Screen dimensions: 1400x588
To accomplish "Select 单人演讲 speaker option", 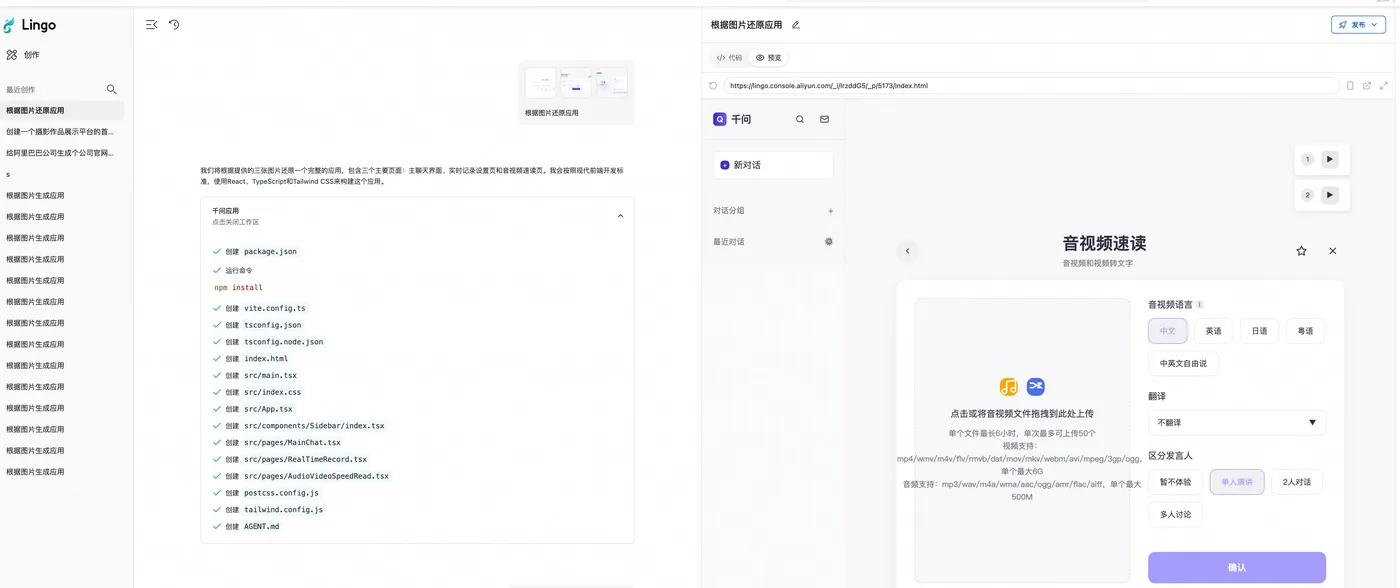I will tap(1237, 482).
